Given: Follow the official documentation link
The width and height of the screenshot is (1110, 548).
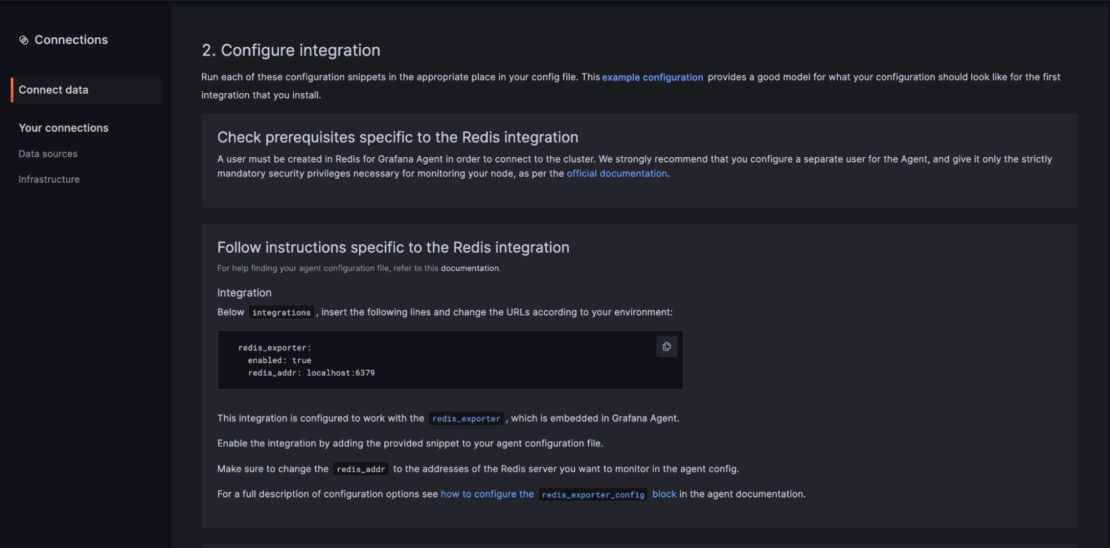Looking at the screenshot, I should pos(616,173).
